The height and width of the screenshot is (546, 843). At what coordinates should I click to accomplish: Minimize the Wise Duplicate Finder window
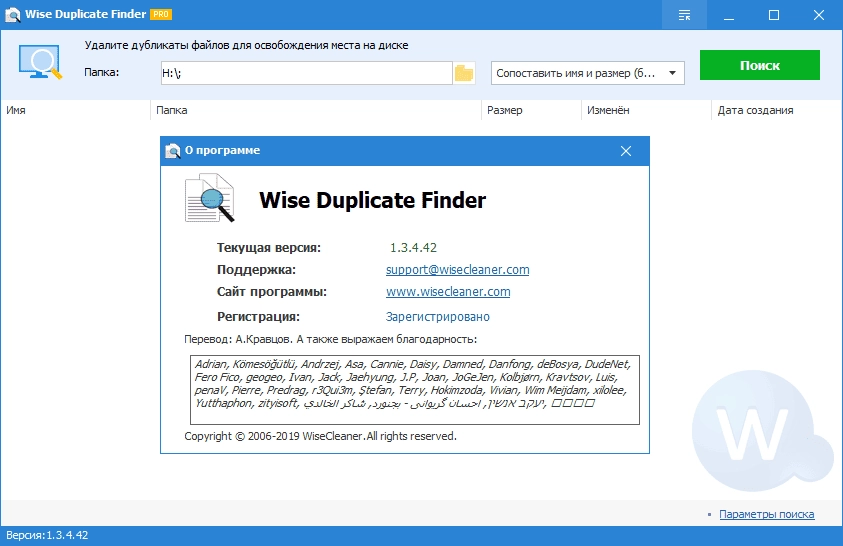[729, 15]
